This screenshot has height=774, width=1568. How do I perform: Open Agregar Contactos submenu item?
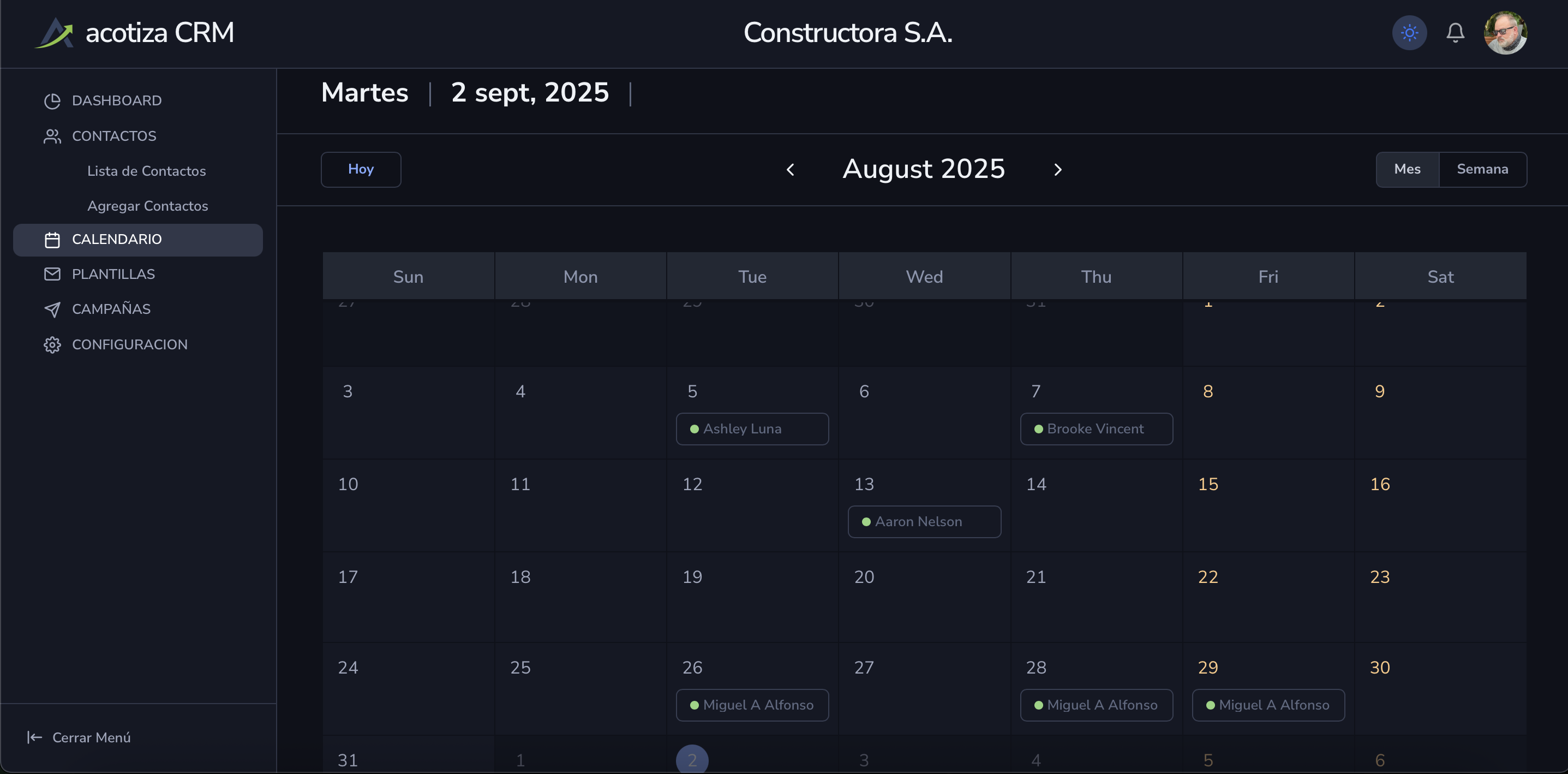[x=147, y=206]
